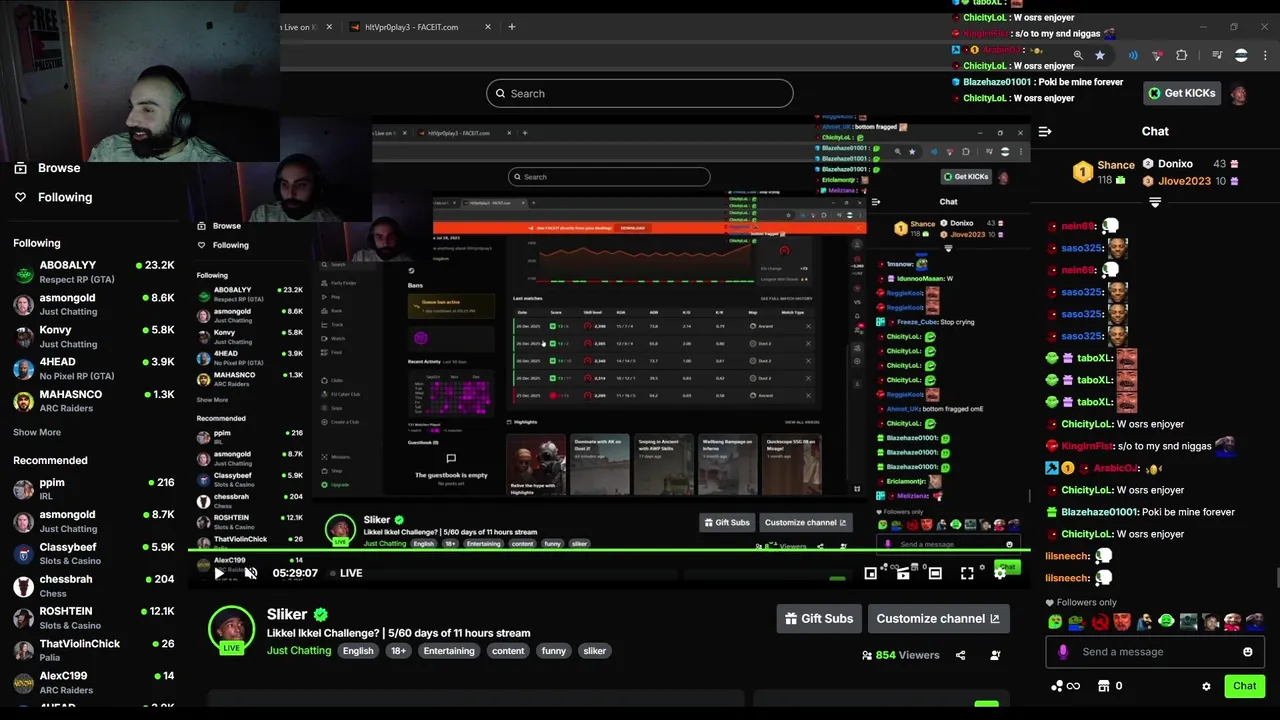Insert the red hammer and sickle emote

click(x=1100, y=622)
